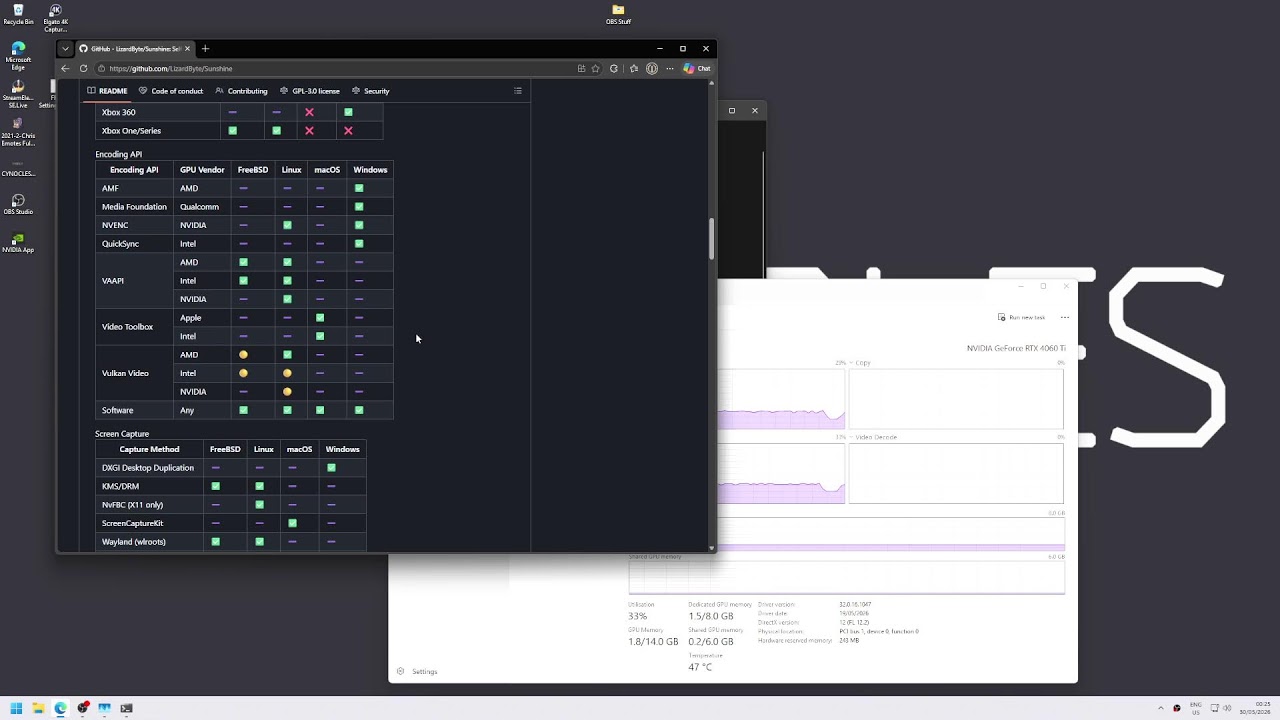Open Task Manager Settings
The height and width of the screenshot is (720, 1280).
click(x=418, y=672)
